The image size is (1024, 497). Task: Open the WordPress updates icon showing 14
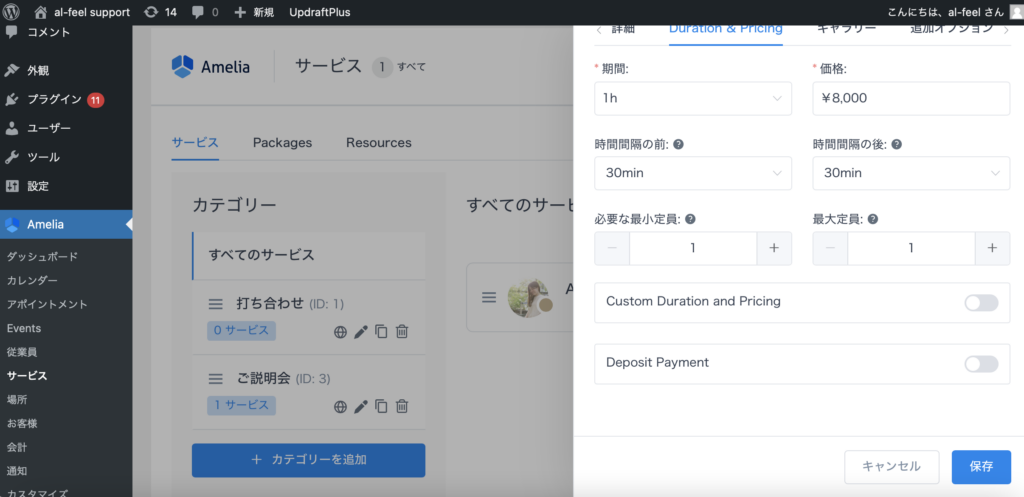coord(160,12)
